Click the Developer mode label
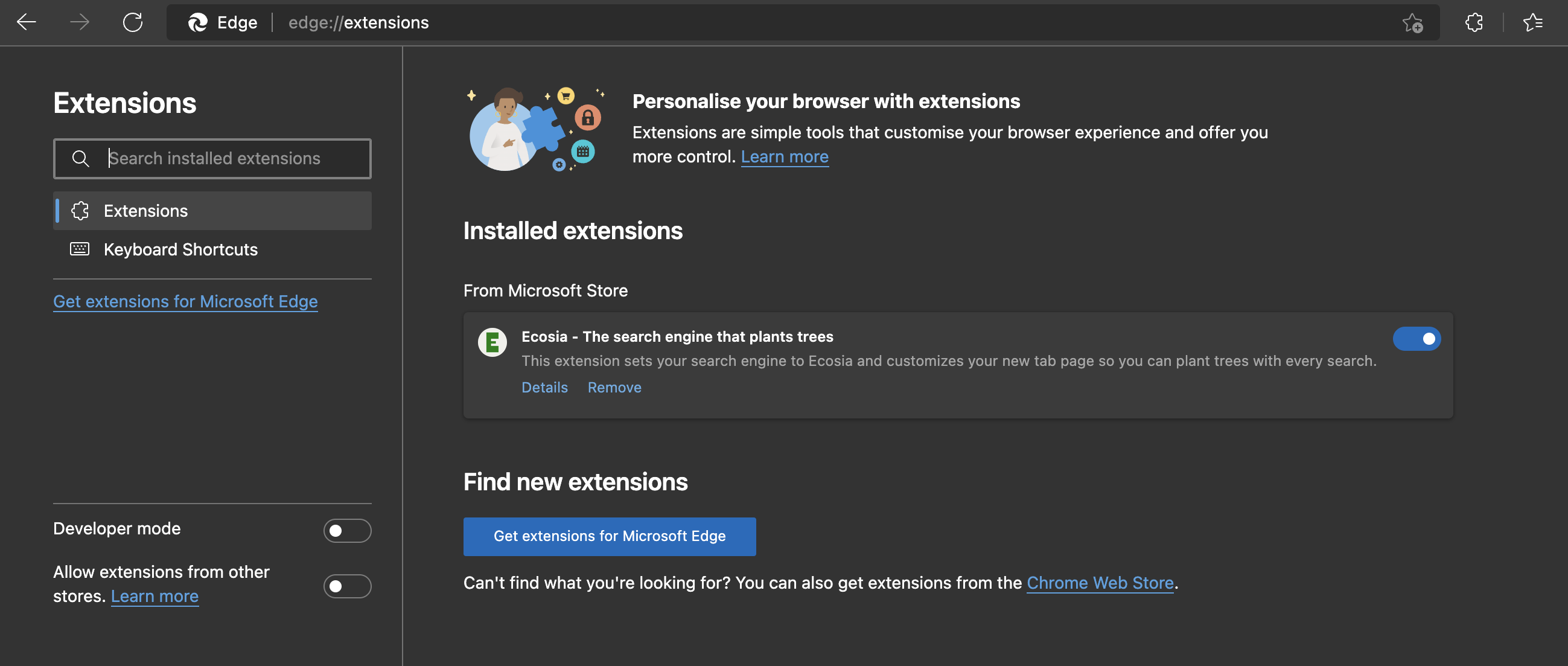 [117, 528]
